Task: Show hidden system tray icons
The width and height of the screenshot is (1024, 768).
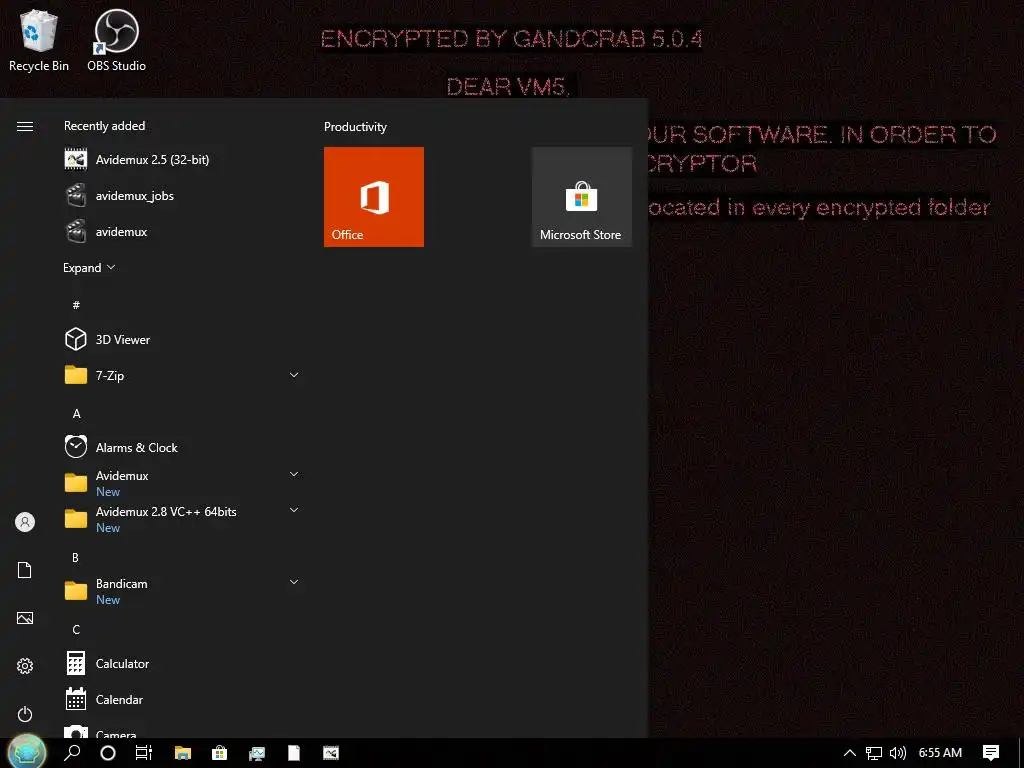Action: [x=850, y=753]
